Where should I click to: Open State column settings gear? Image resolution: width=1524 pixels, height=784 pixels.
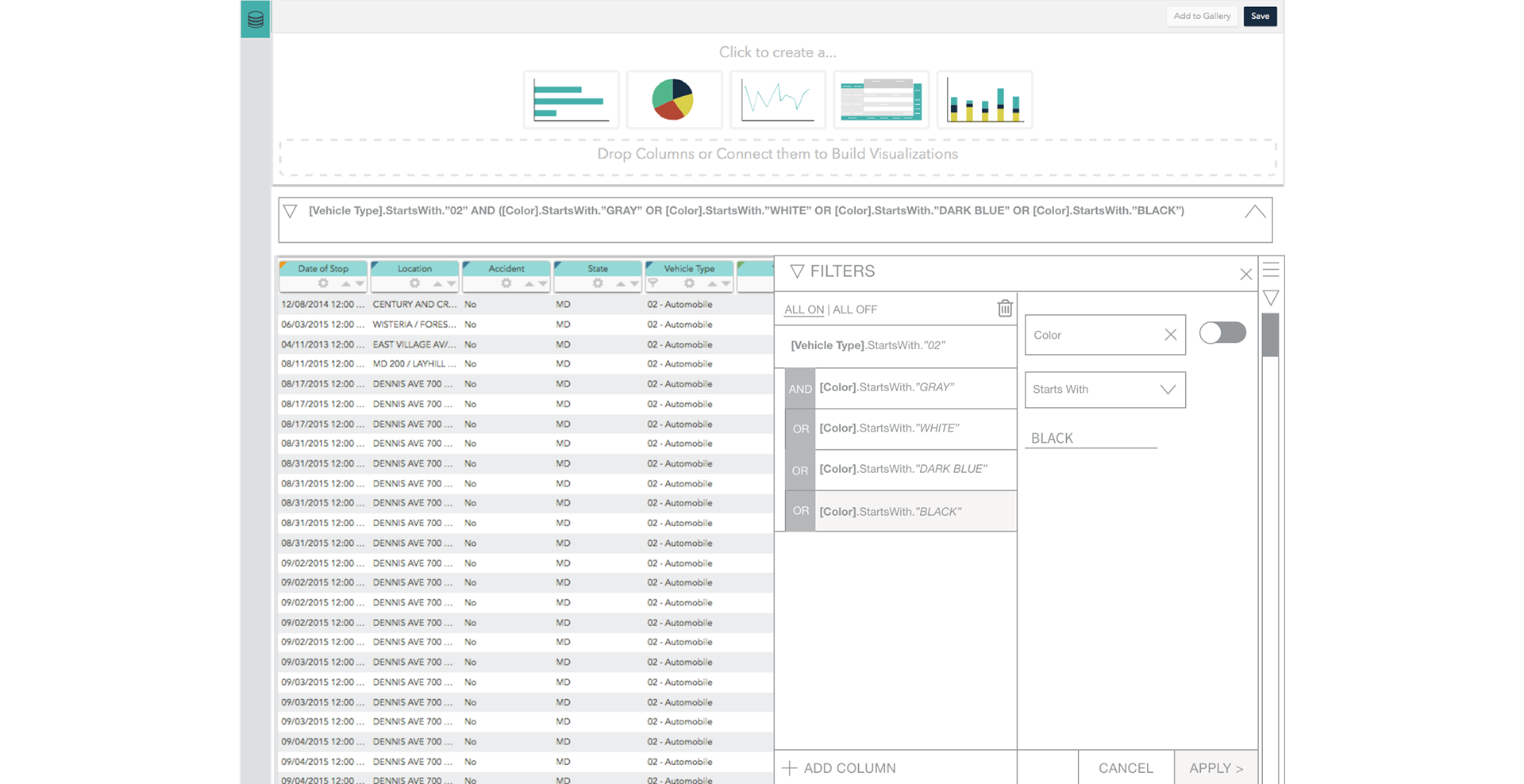598,283
